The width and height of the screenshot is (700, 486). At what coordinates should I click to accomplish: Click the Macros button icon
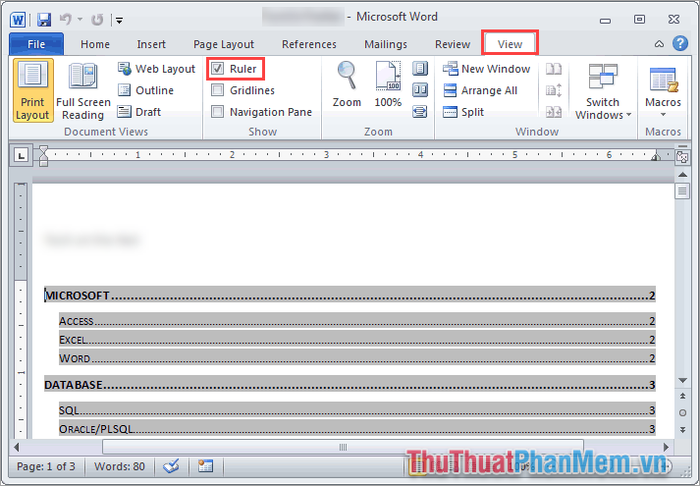[663, 82]
